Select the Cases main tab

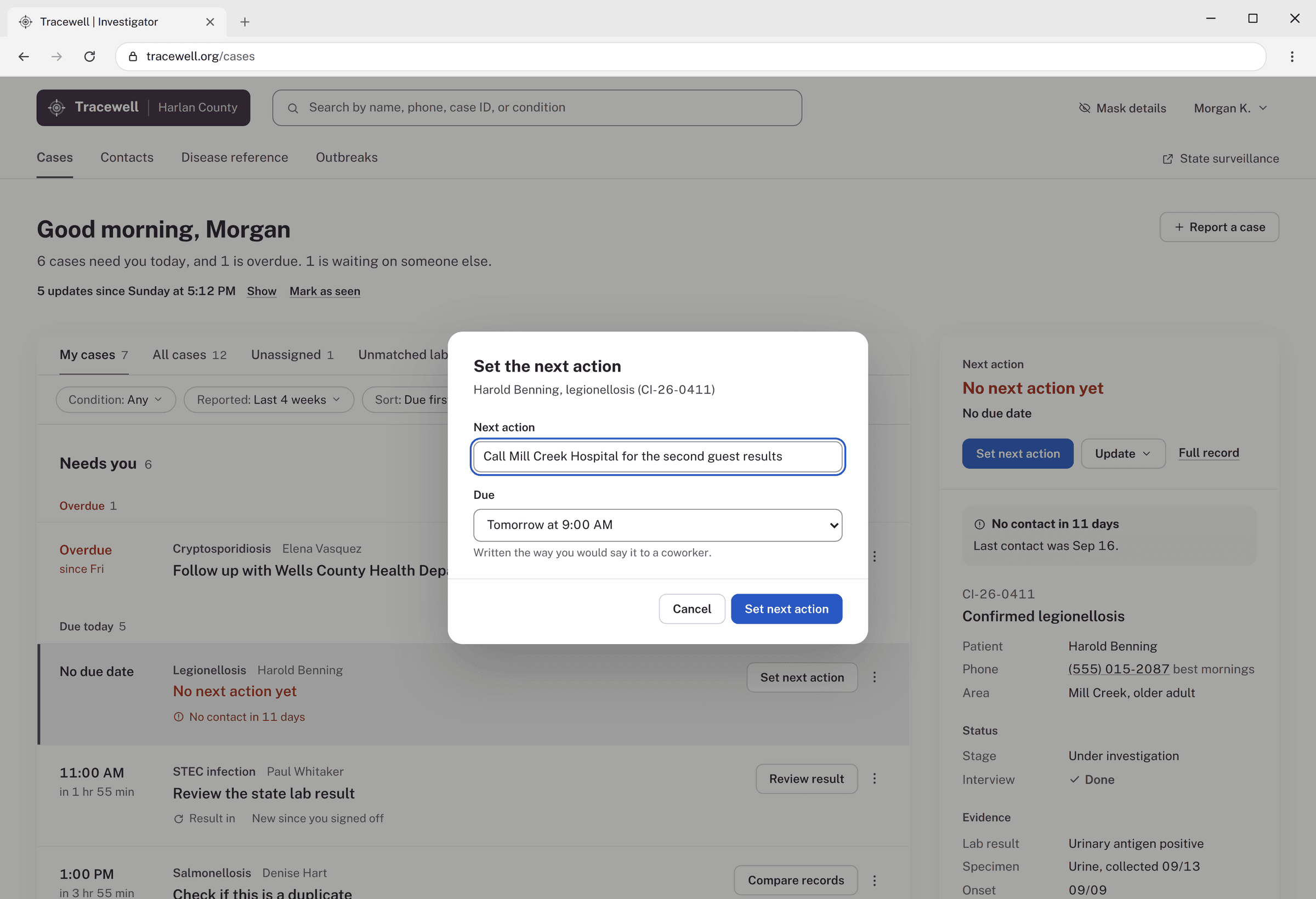click(x=55, y=157)
